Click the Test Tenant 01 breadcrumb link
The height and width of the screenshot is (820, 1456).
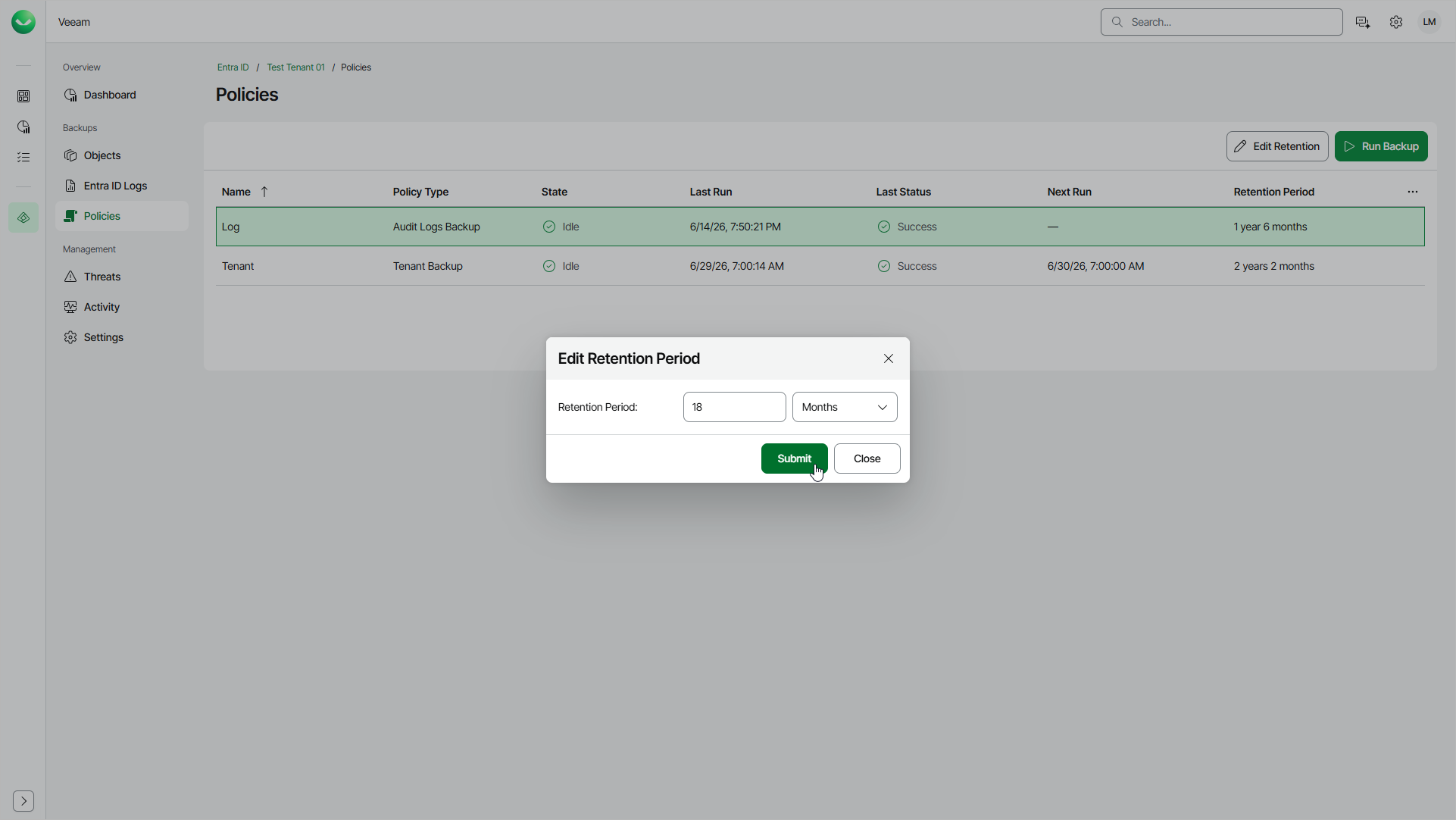[295, 67]
